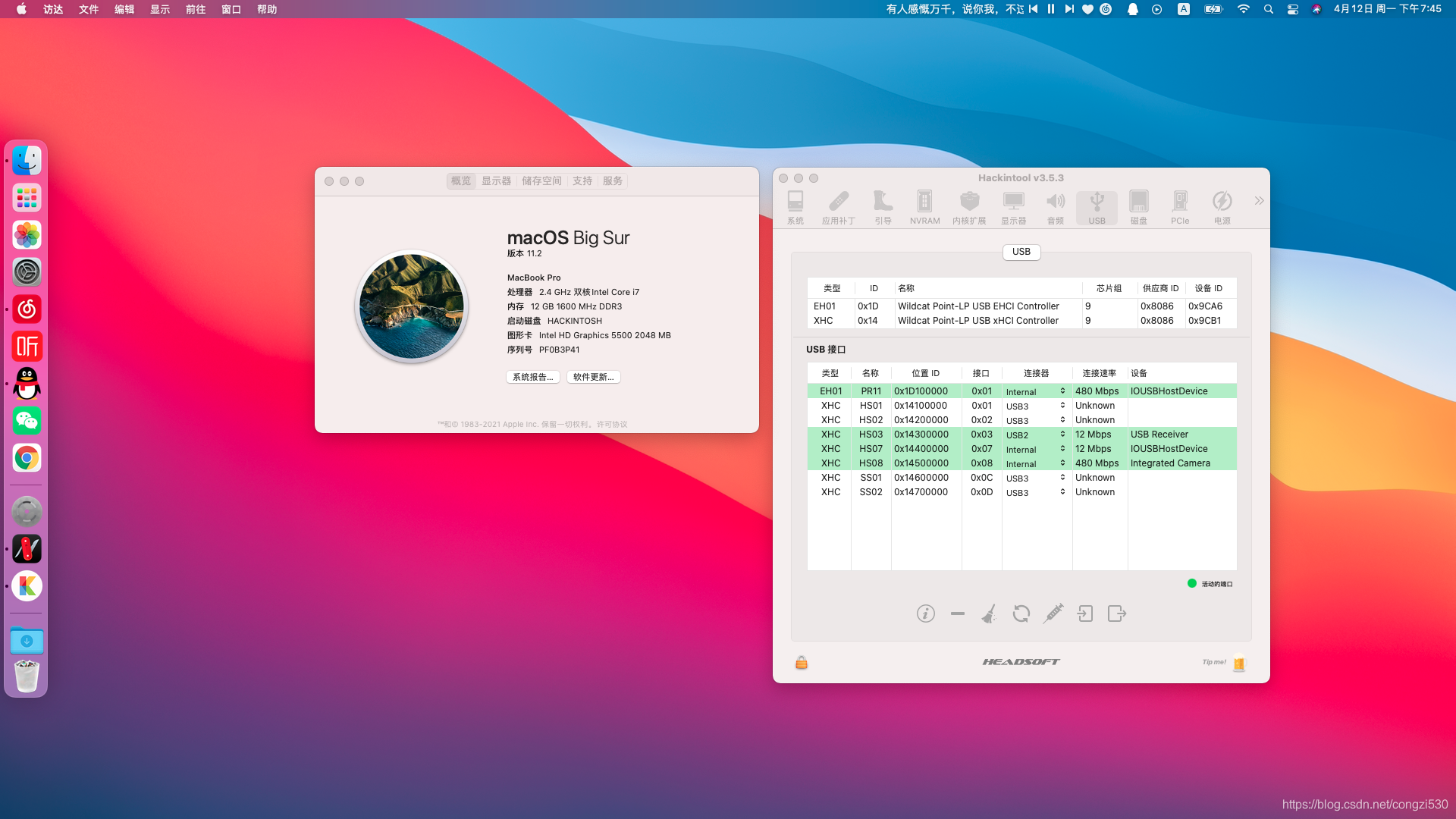The image size is (1456, 819).
Task: Open the 编辑 menu in menu bar
Action: pyautogui.click(x=124, y=9)
